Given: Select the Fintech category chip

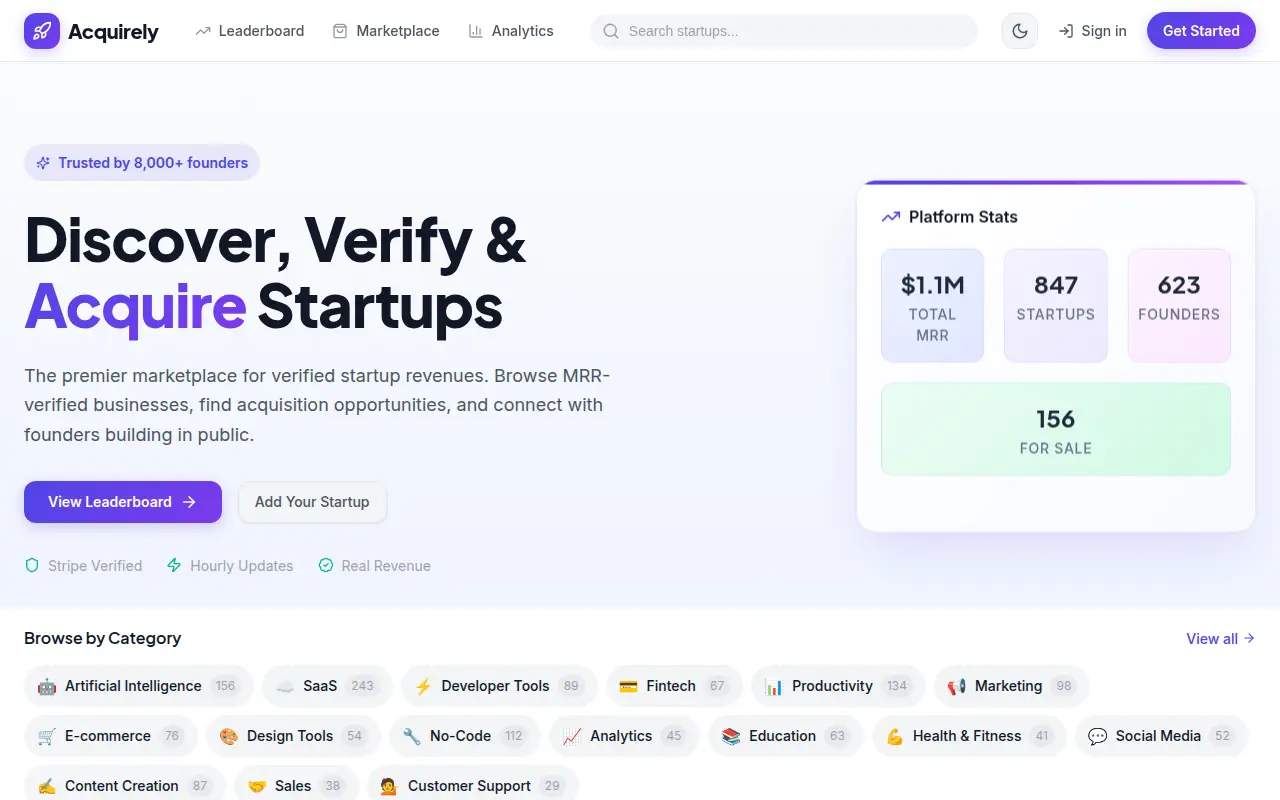Looking at the screenshot, I should click(674, 686).
